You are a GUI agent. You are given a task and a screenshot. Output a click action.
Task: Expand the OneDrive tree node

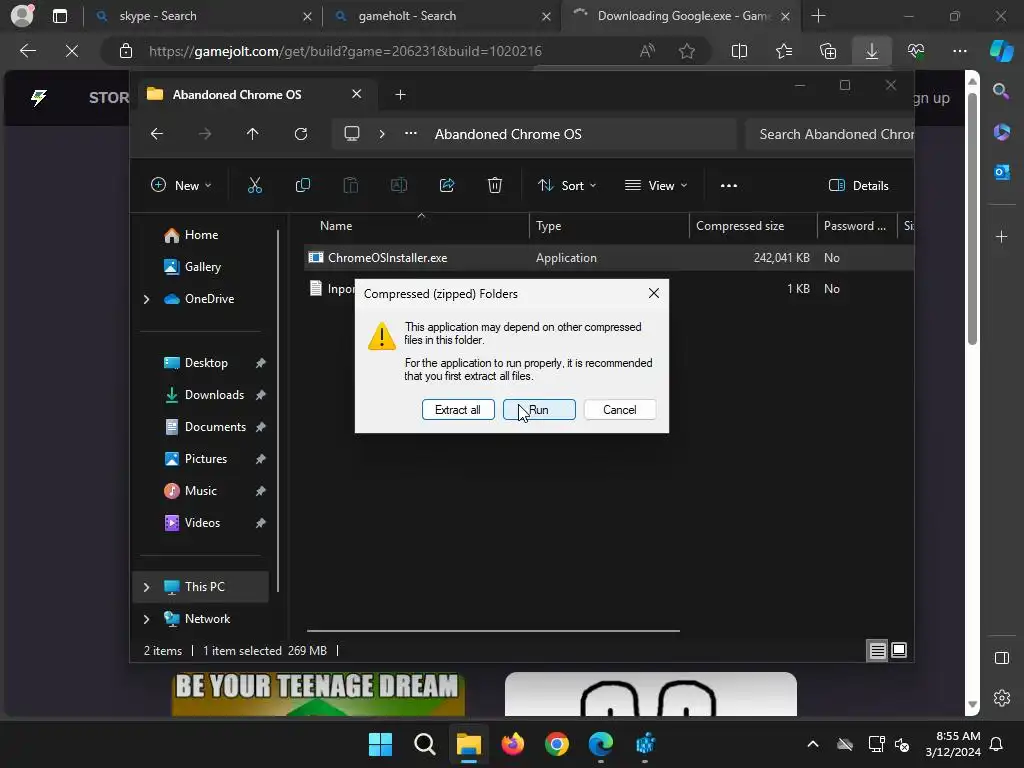click(146, 299)
